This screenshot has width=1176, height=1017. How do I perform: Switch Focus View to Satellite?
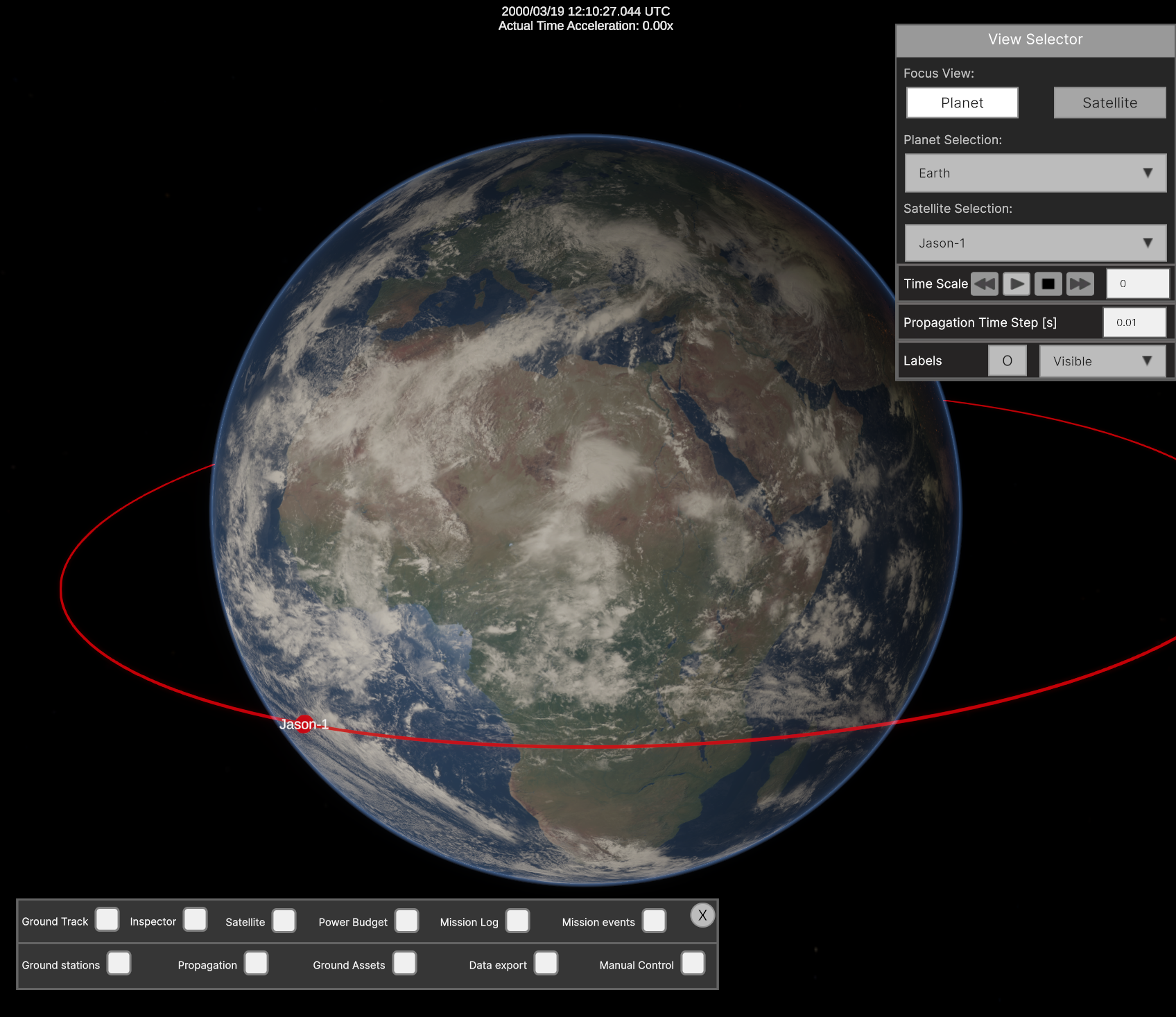tap(1109, 103)
